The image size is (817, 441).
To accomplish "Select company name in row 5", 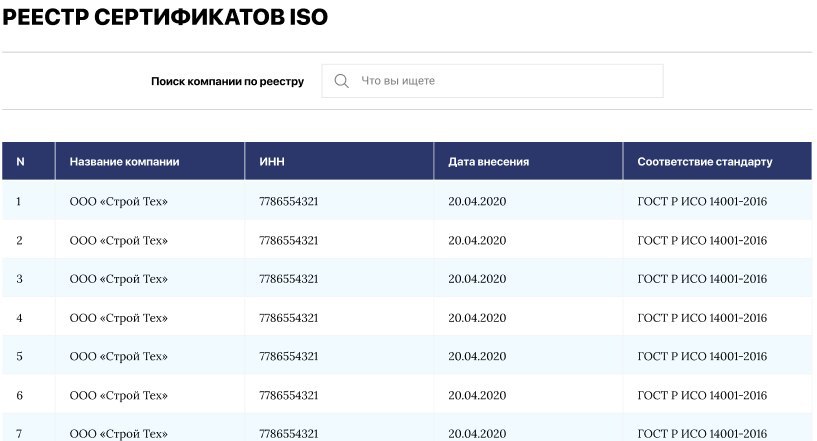I will point(119,357).
